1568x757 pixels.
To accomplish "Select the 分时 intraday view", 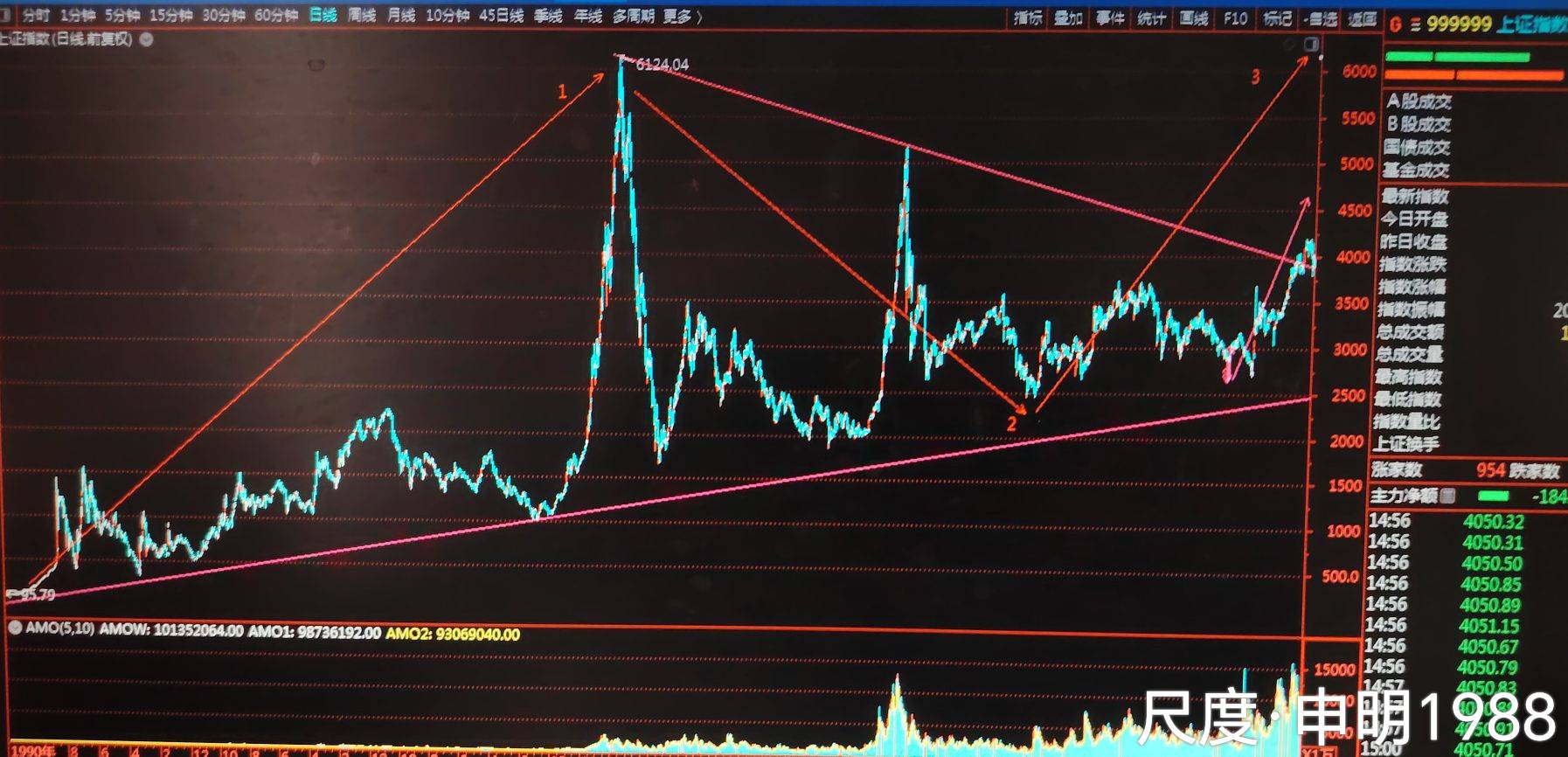I will 36,16.
